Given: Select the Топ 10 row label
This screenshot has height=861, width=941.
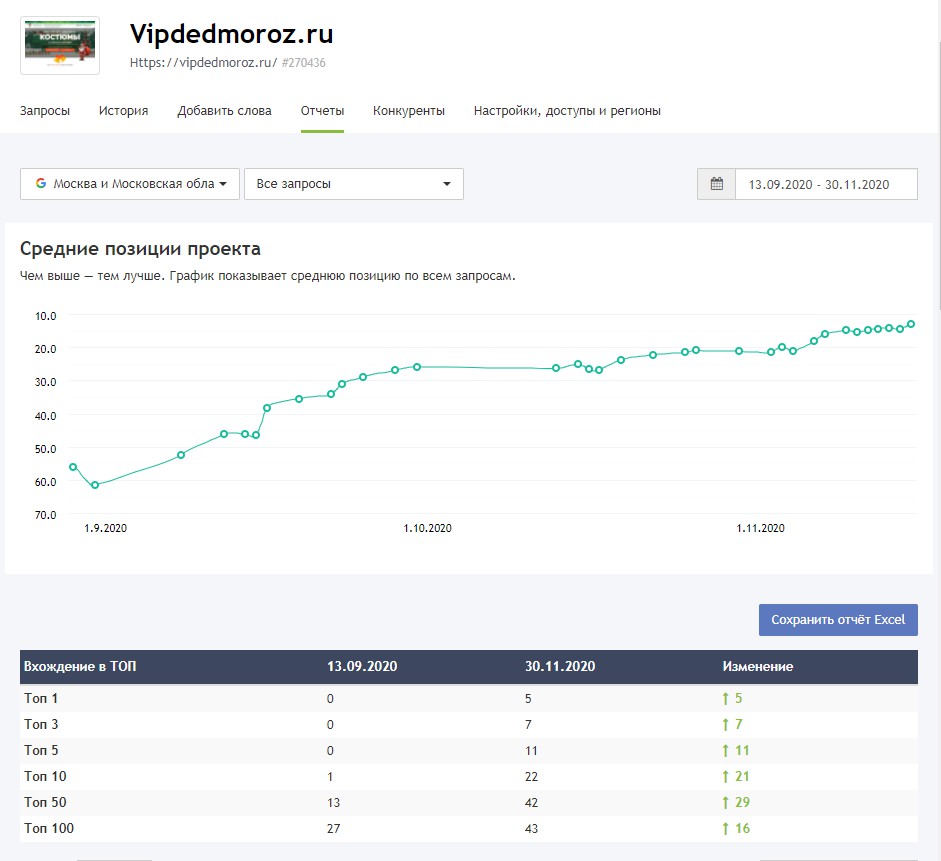Looking at the screenshot, I should (45, 776).
